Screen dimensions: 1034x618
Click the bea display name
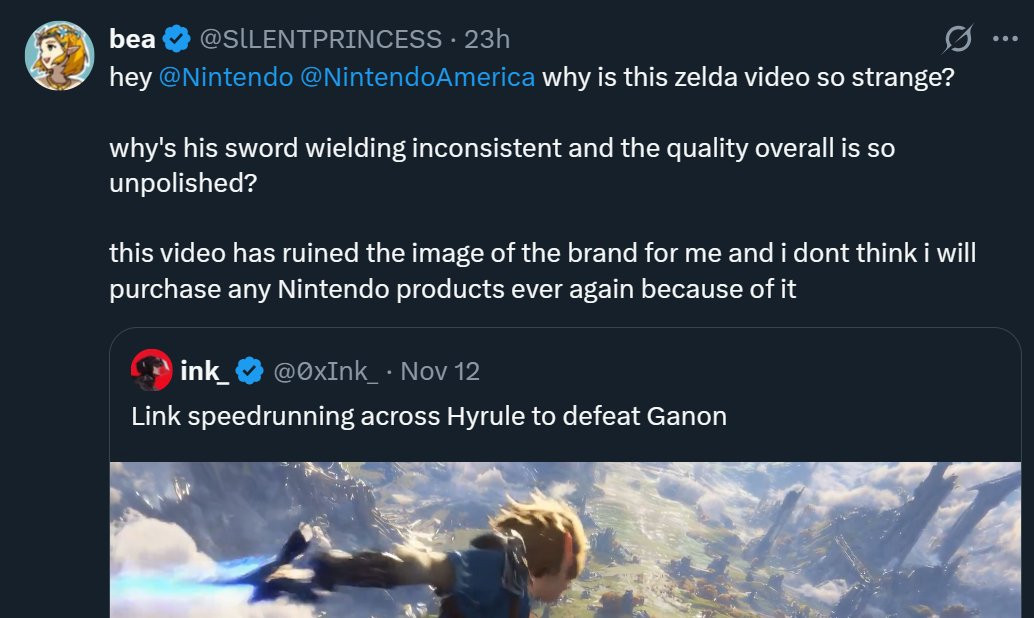(131, 39)
